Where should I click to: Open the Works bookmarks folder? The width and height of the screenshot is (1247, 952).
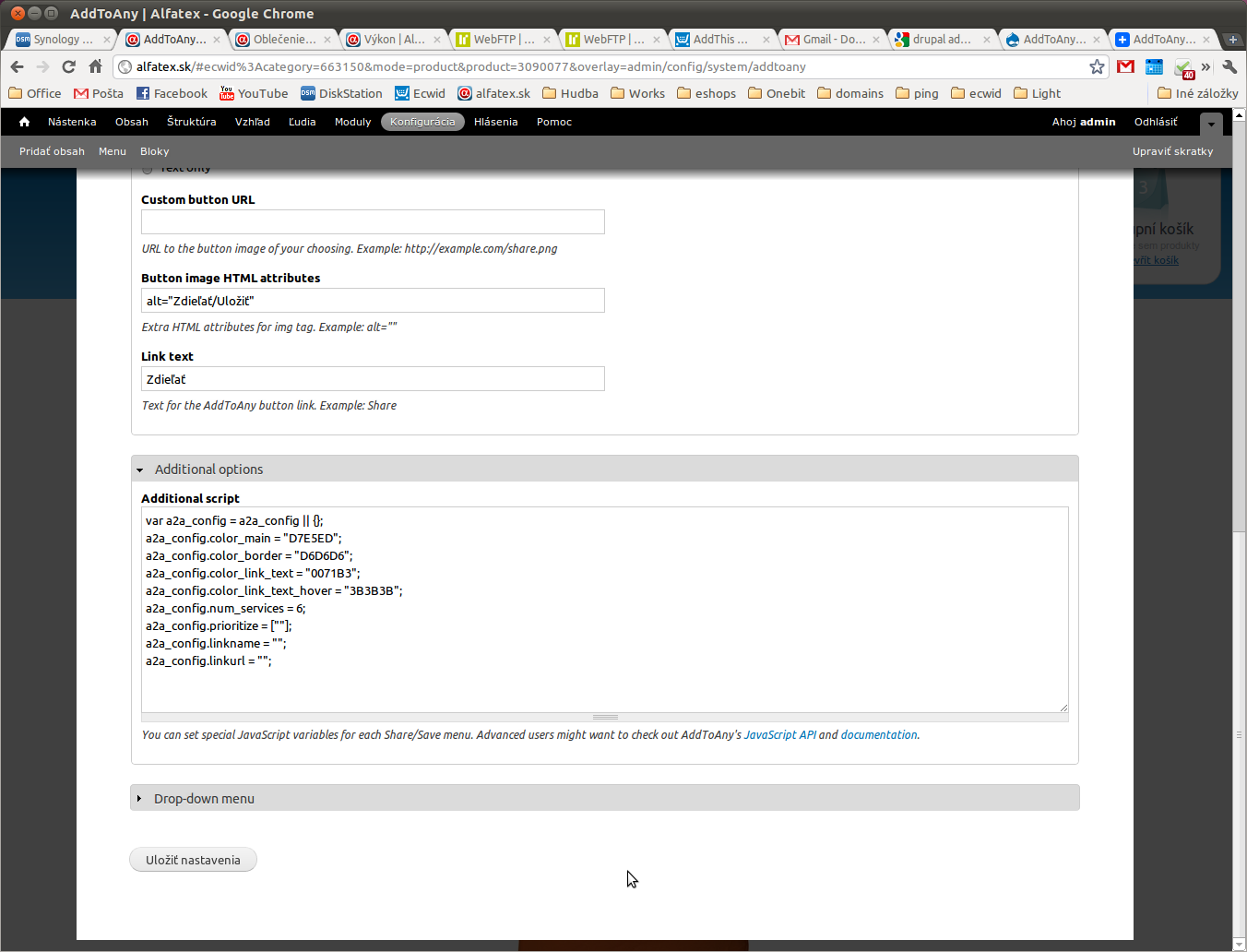[637, 93]
